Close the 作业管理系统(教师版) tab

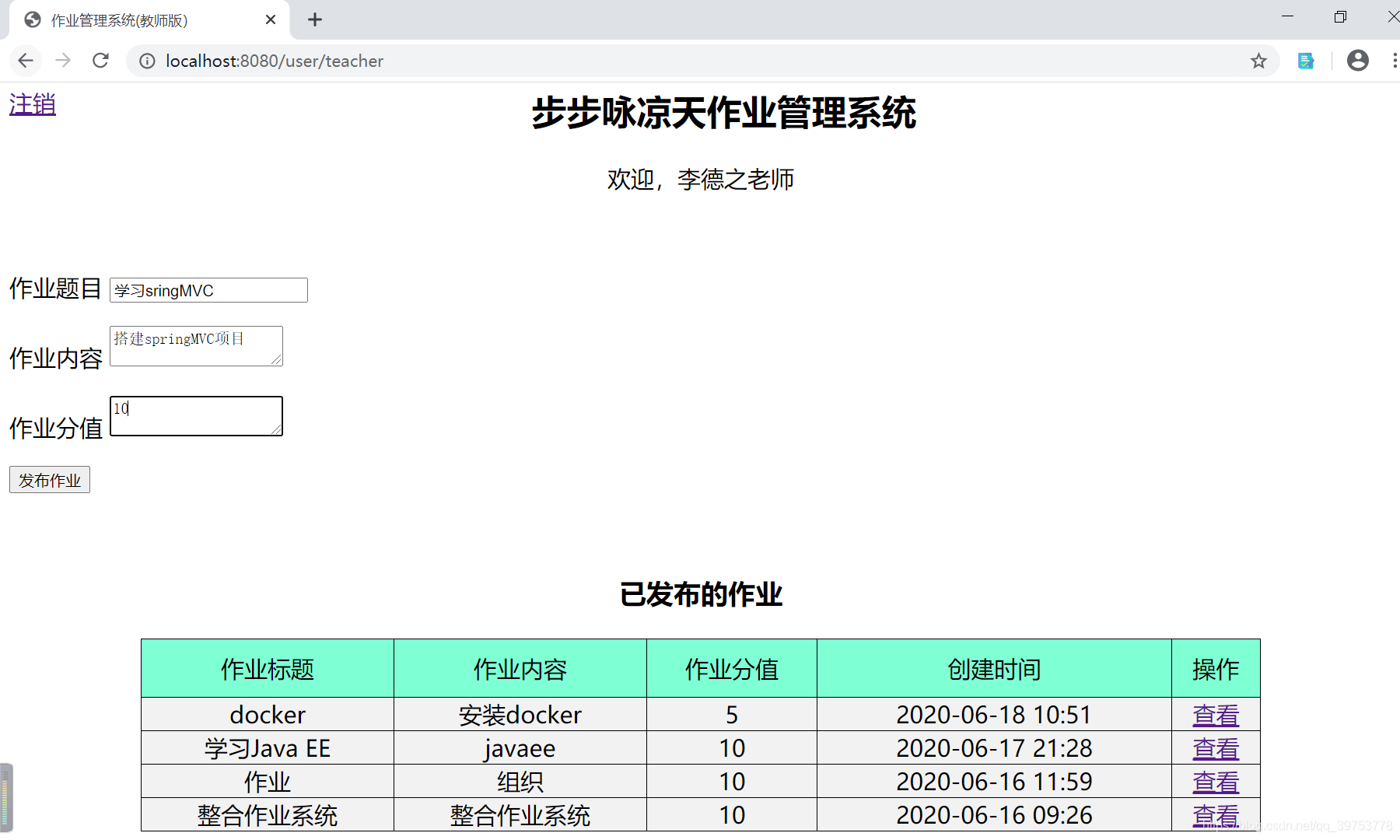click(x=271, y=19)
